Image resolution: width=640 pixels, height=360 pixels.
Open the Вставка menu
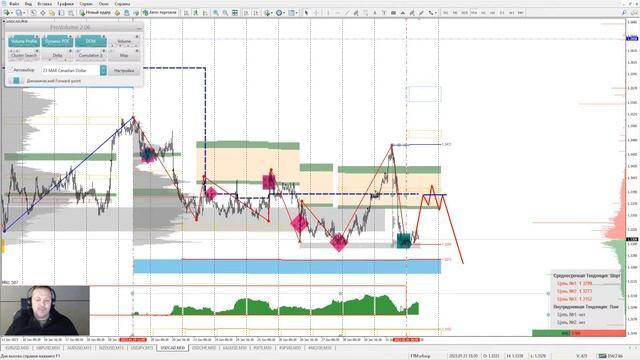pos(44,4)
